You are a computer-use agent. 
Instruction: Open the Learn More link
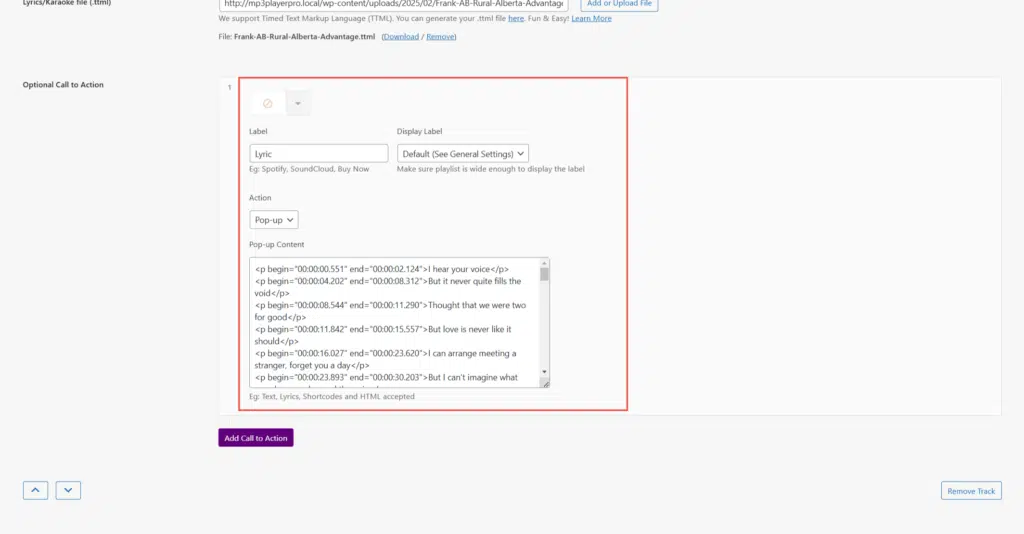coord(592,18)
